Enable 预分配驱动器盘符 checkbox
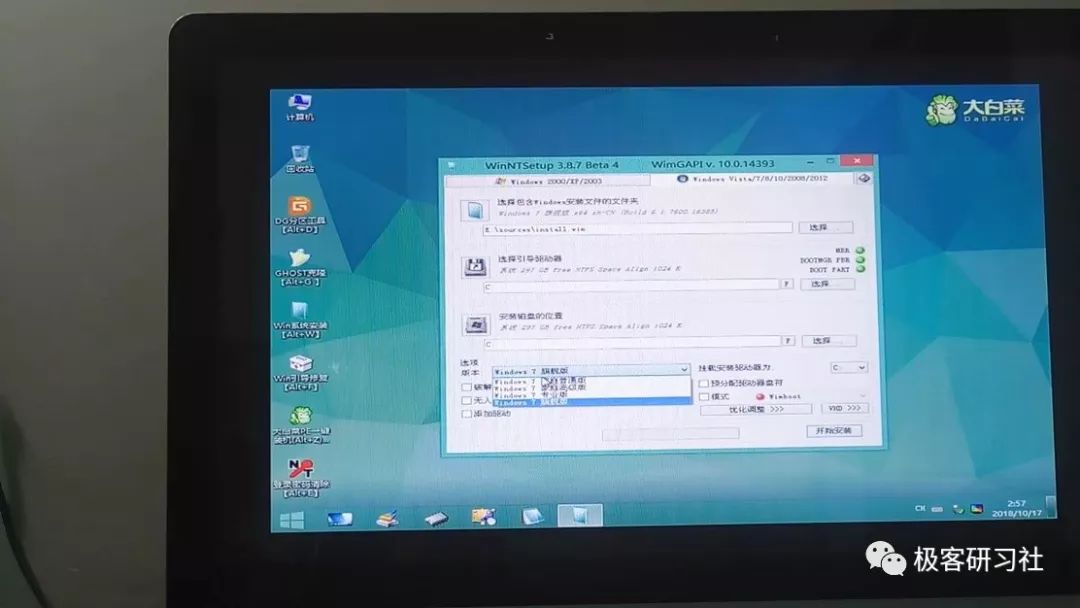The width and height of the screenshot is (1080, 608). [703, 384]
